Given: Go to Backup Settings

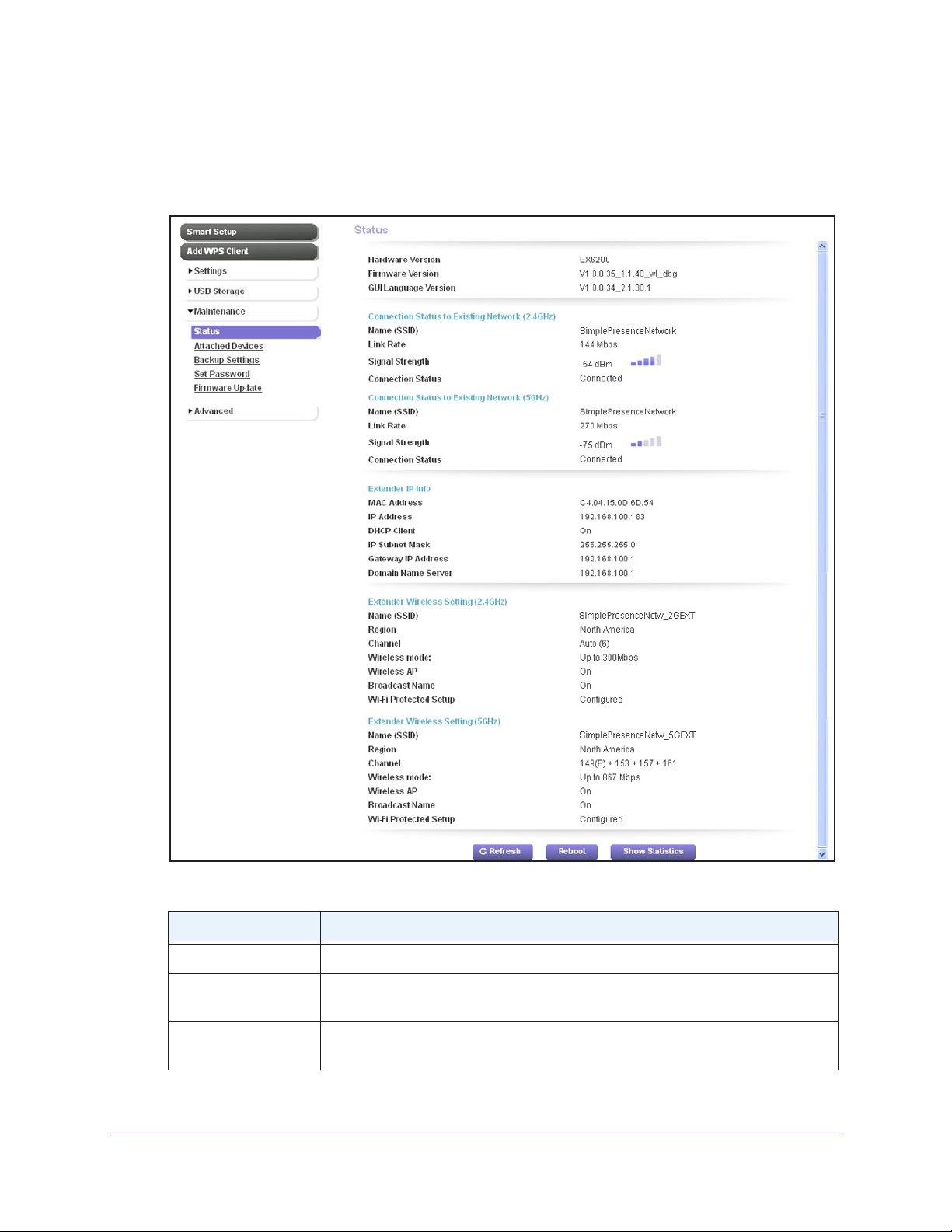Looking at the screenshot, I should (226, 360).
